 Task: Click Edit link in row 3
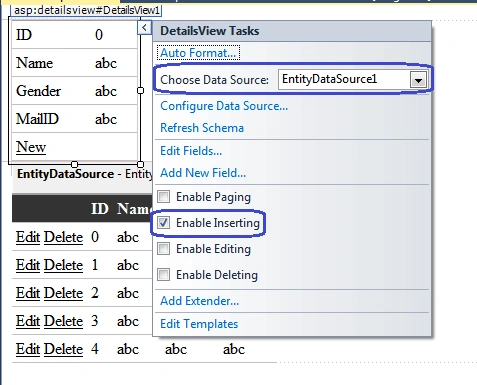click(x=28, y=321)
